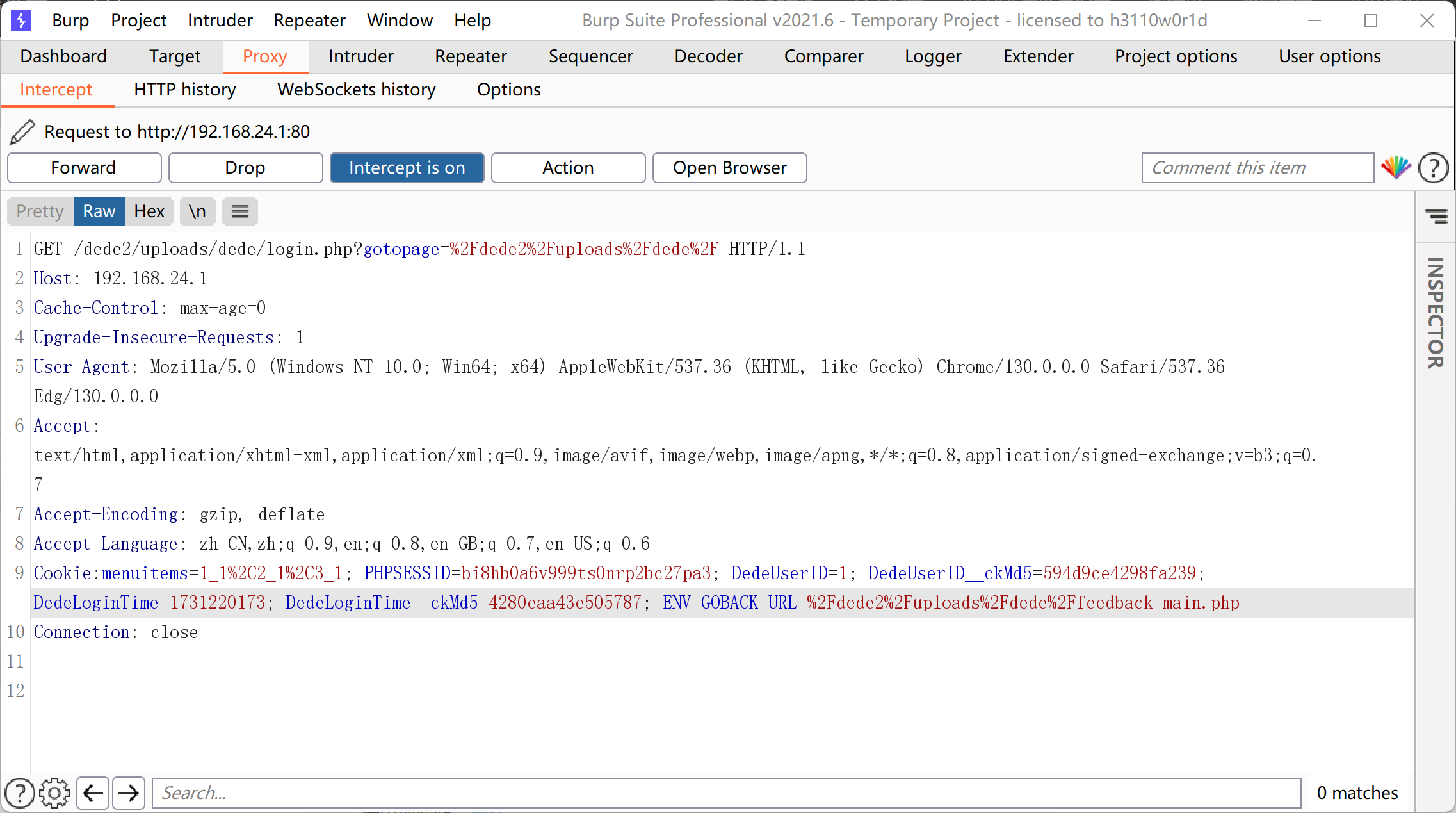Open the message editor hamburger menu
Screen dimensions: 1456x813
point(240,211)
